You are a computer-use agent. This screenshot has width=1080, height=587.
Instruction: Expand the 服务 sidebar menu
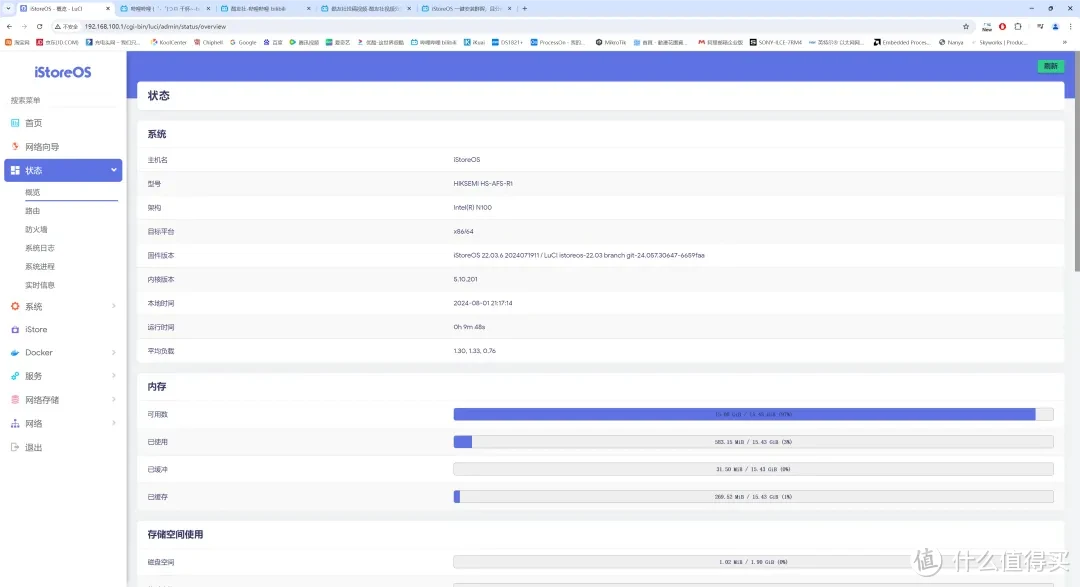[114, 376]
